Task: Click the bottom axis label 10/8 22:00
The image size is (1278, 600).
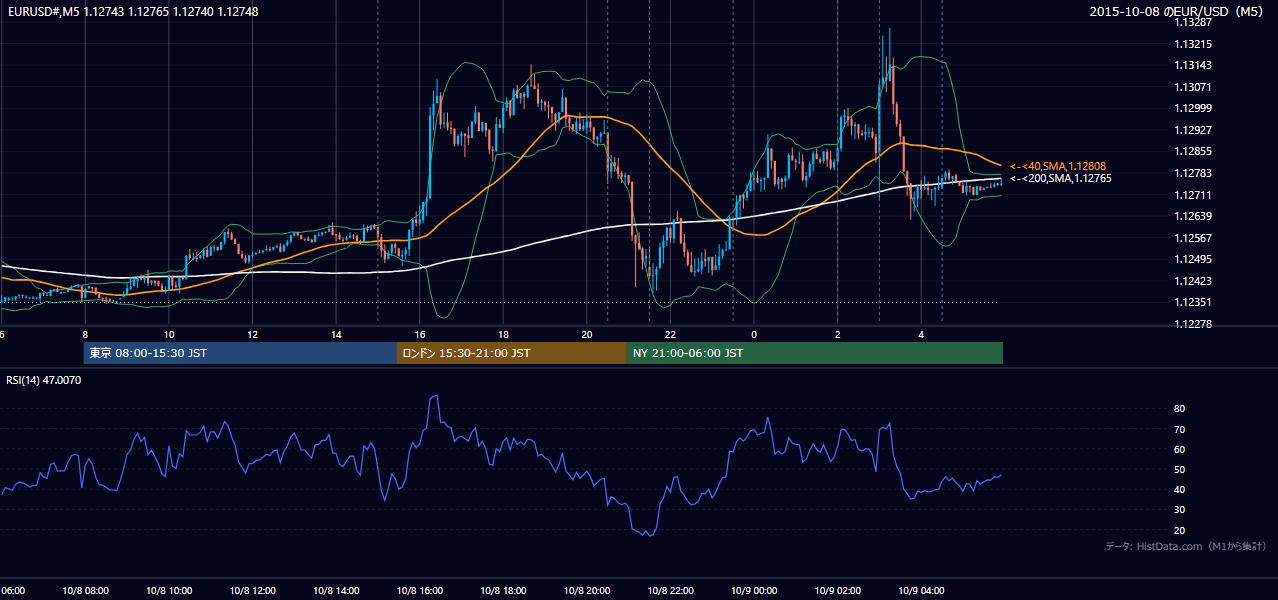Action: (670, 590)
